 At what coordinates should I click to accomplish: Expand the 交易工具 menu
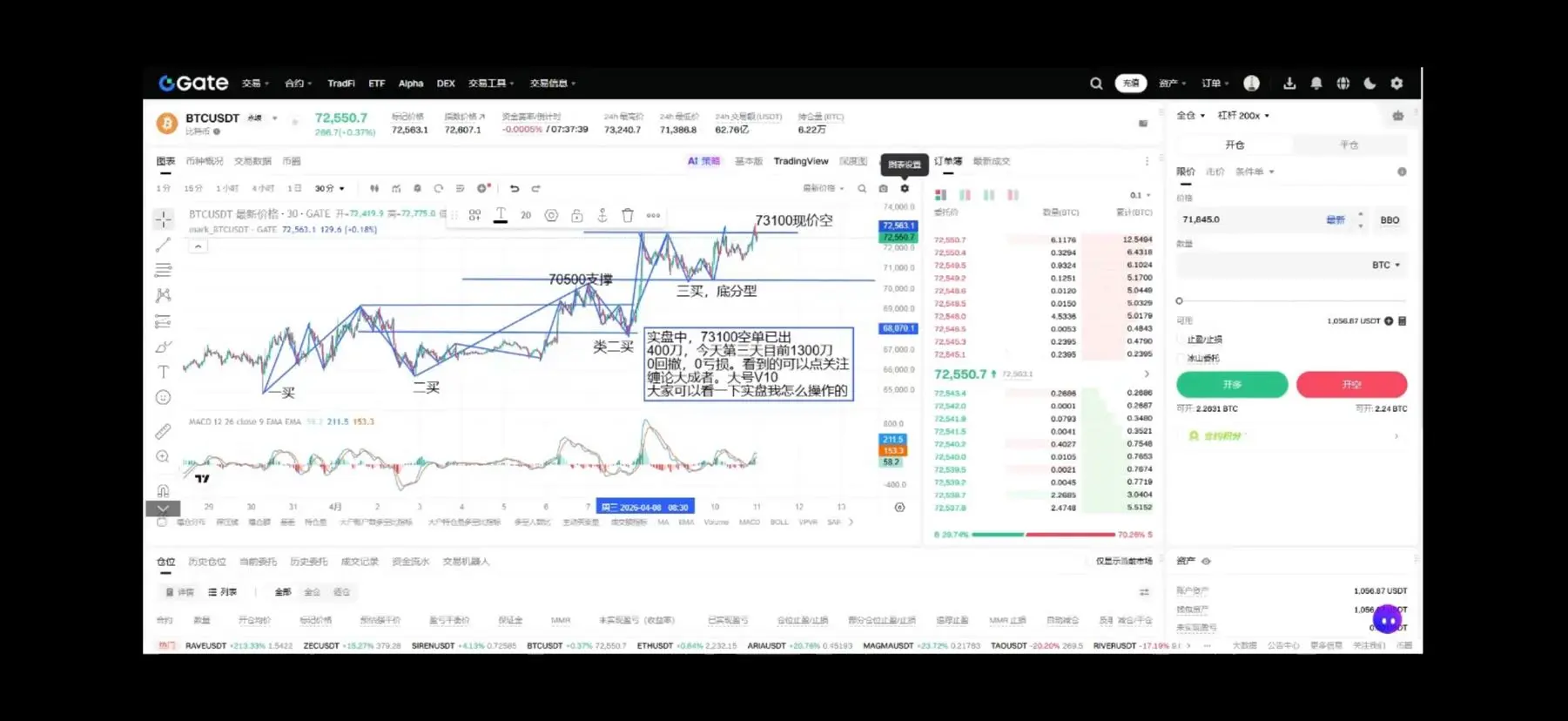click(x=491, y=84)
